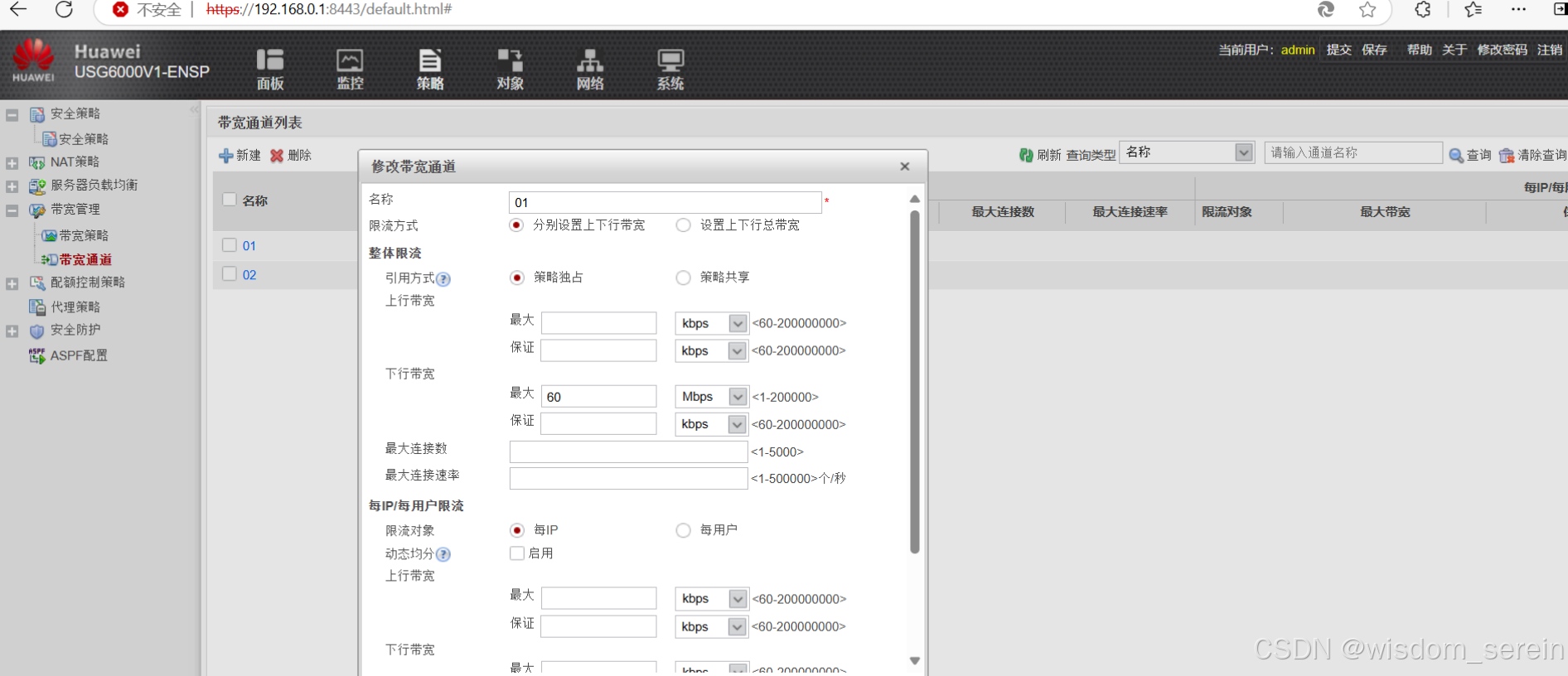Image resolution: width=1568 pixels, height=676 pixels.
Task: Click the not-secure warning icon
Action: pyautogui.click(x=120, y=9)
